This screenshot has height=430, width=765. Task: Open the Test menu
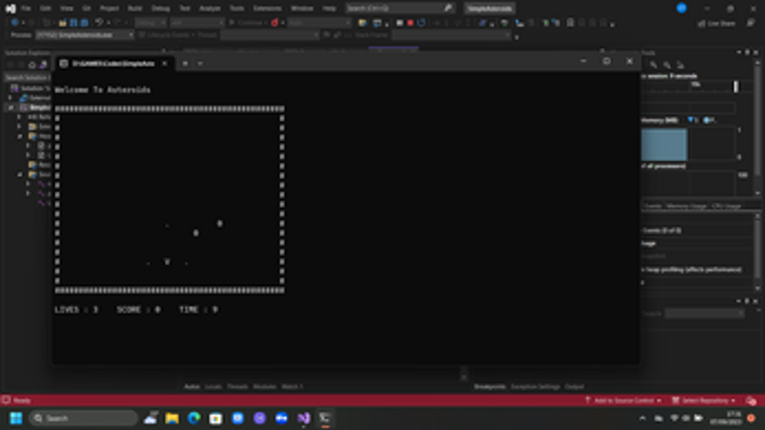click(184, 8)
